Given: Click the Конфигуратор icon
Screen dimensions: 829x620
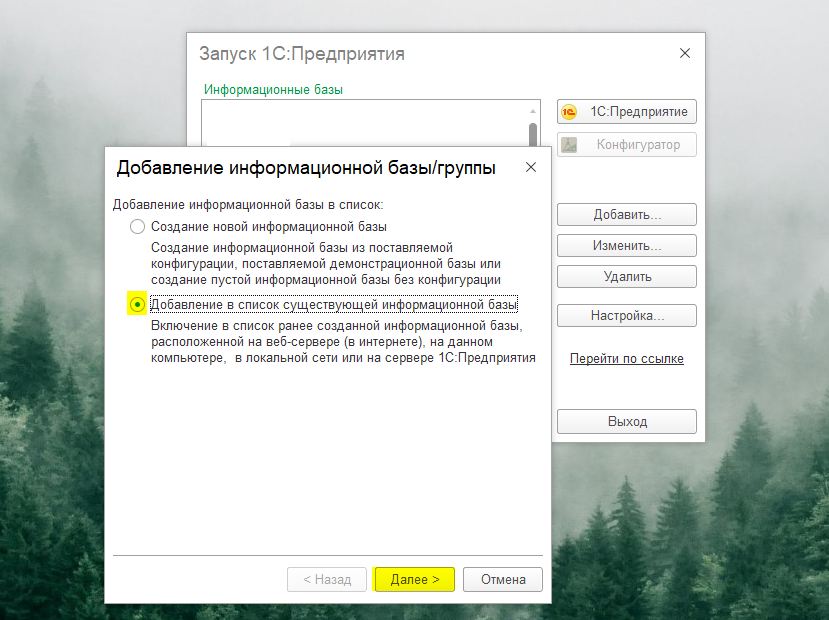Looking at the screenshot, I should pos(569,145).
